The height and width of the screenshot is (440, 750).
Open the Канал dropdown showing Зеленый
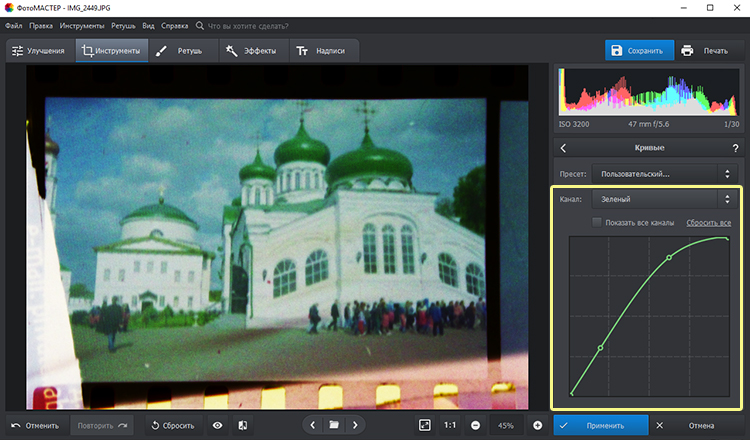[665, 199]
